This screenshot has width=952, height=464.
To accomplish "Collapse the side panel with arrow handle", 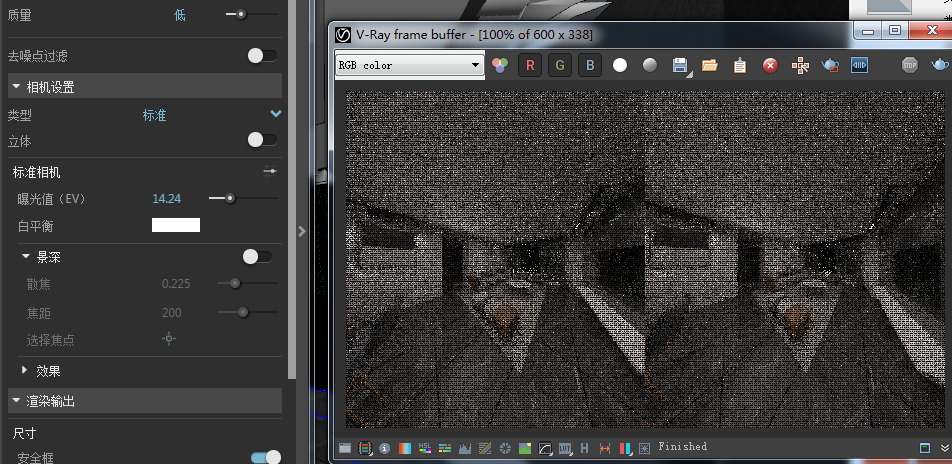I will (302, 231).
